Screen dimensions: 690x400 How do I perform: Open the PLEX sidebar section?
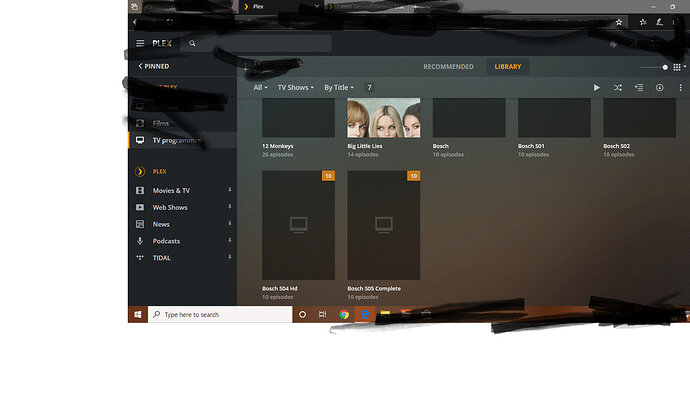coord(159,172)
